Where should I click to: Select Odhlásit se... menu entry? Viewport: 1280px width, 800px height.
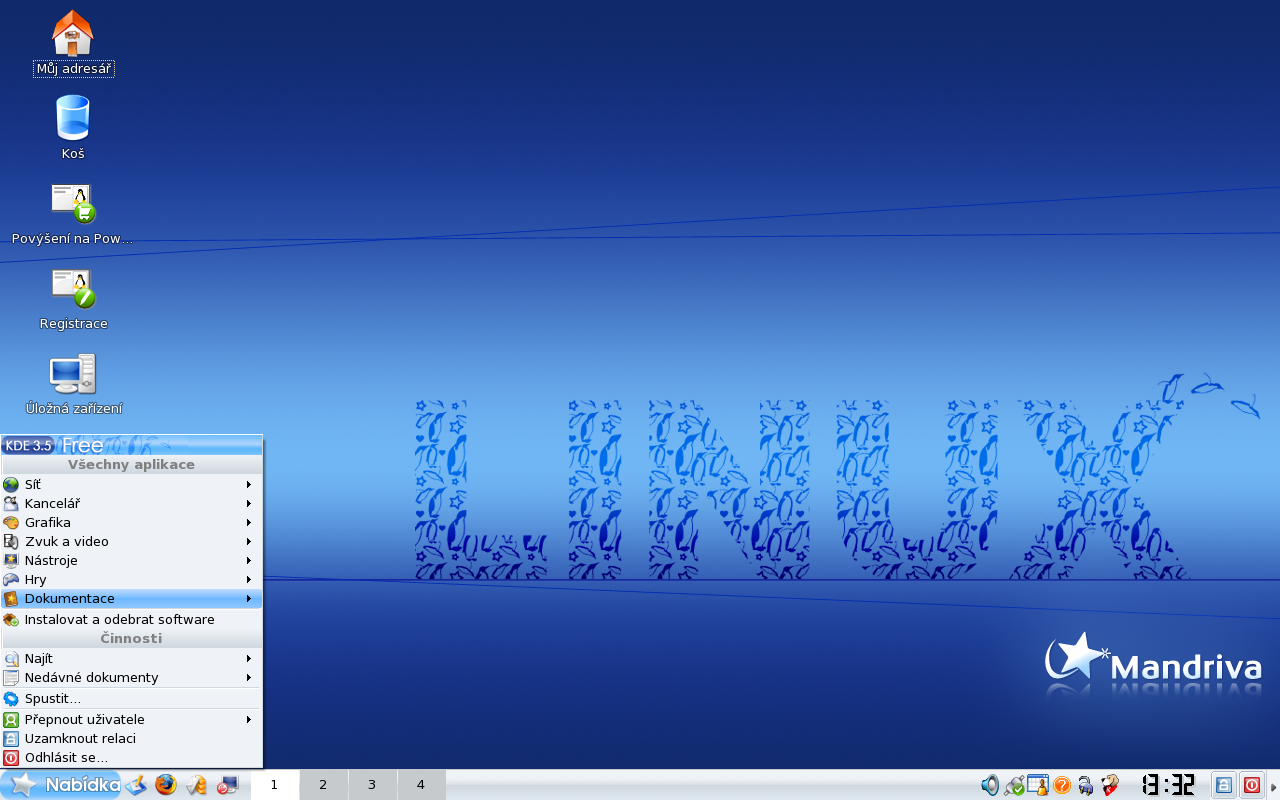click(x=131, y=757)
